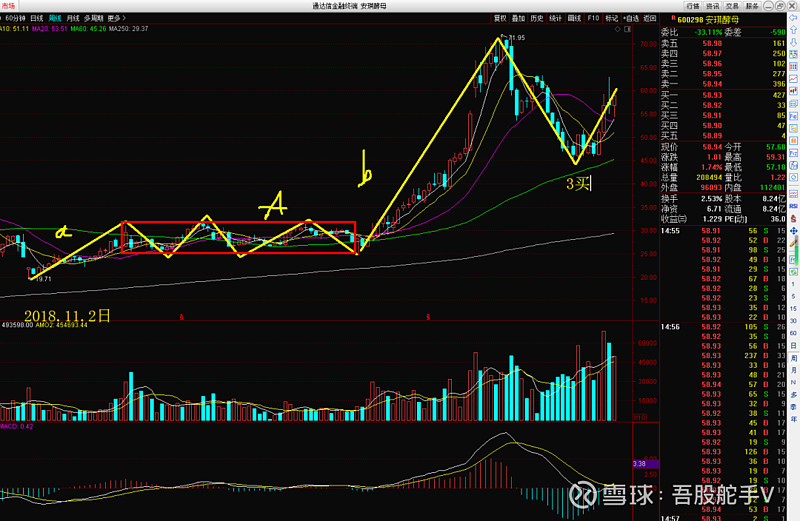Click the 换手 turnover value 2.53%
800x521 pixels.
click(x=711, y=199)
